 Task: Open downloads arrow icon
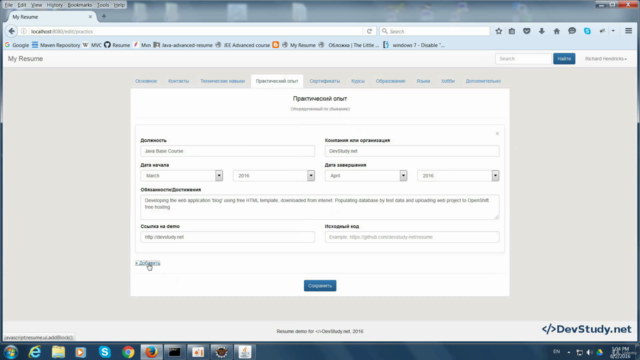(542, 31)
